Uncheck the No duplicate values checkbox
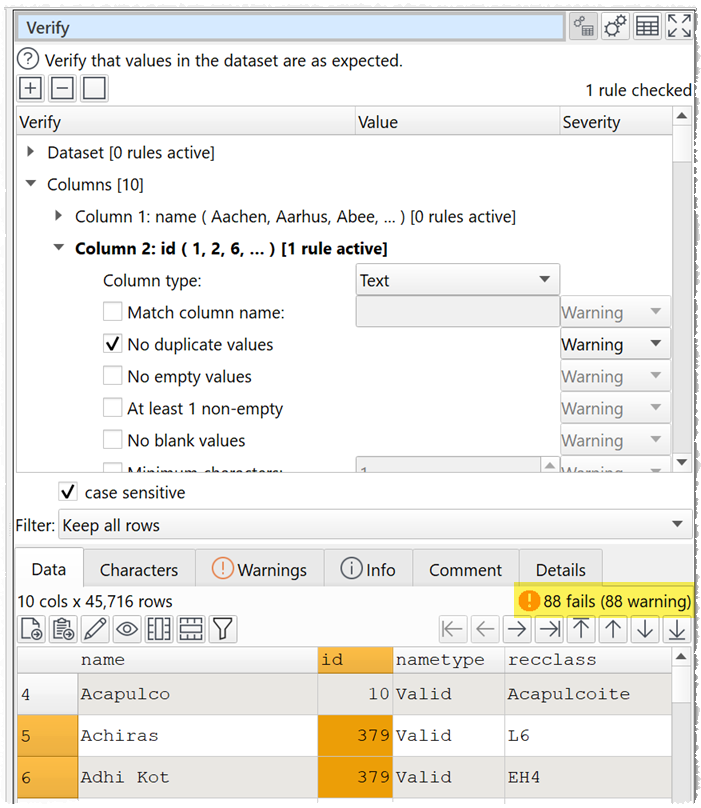 113,345
